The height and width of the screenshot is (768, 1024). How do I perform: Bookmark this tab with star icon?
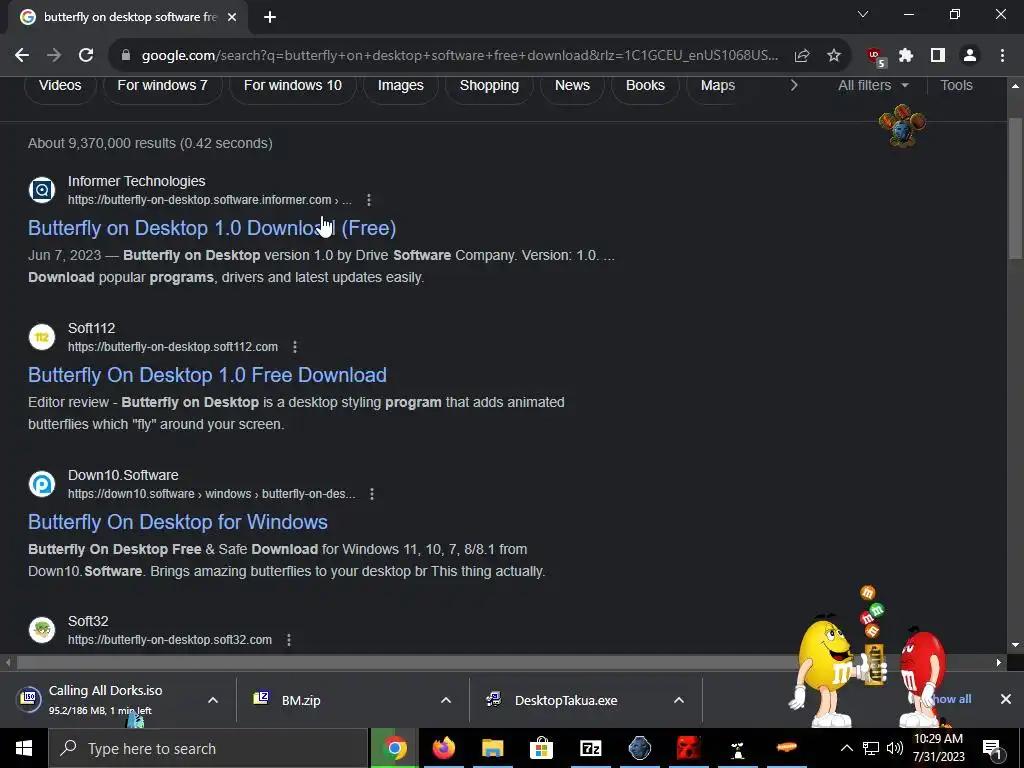coord(833,56)
